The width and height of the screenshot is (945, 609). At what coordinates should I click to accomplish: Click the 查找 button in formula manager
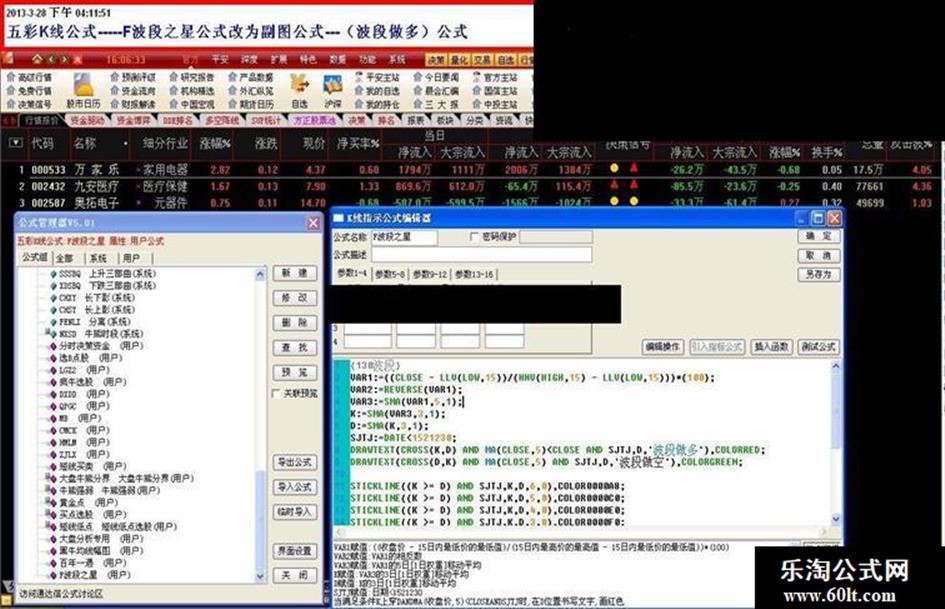point(294,348)
